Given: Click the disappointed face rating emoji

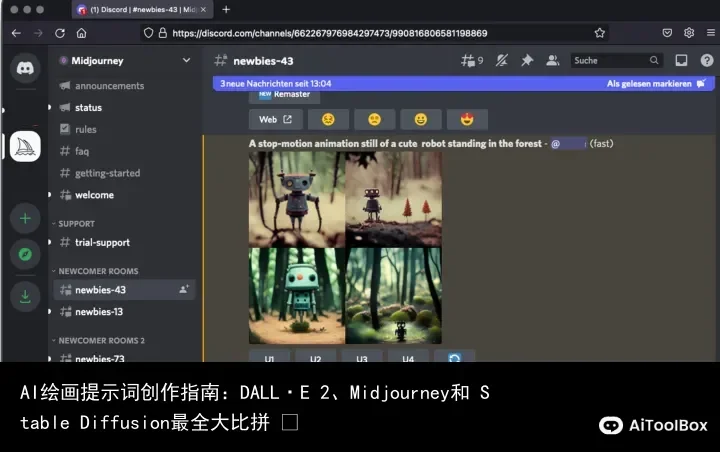Looking at the screenshot, I should pyautogui.click(x=375, y=119).
